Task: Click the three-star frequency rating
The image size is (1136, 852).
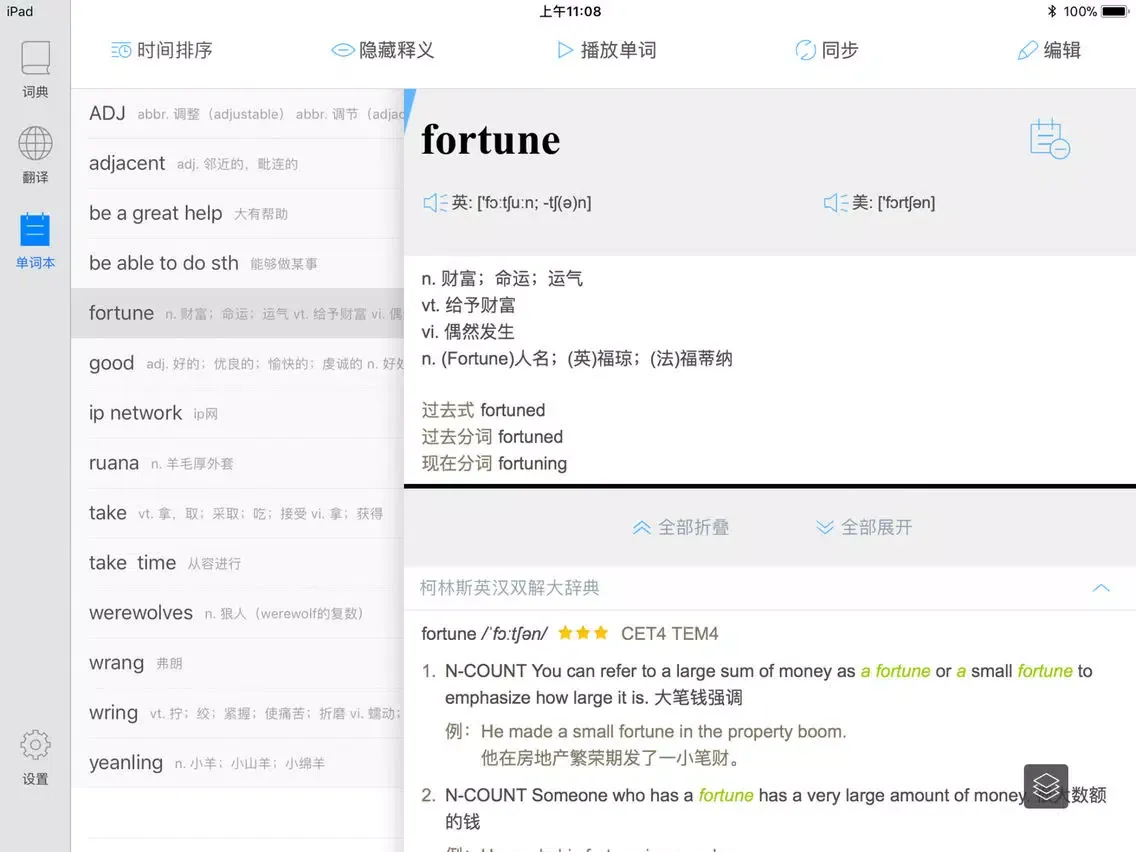Action: 582,633
